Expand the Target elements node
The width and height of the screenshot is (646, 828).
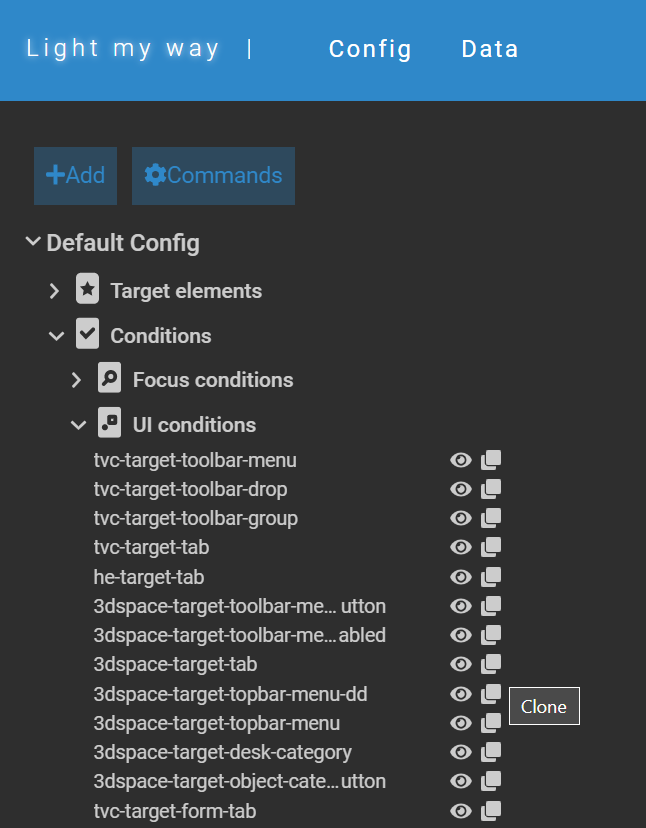(x=54, y=290)
